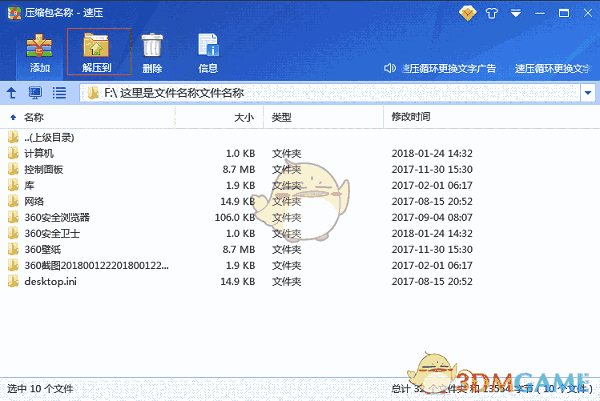Sort by 大小 column header
The width and height of the screenshot is (600, 401).
click(244, 117)
